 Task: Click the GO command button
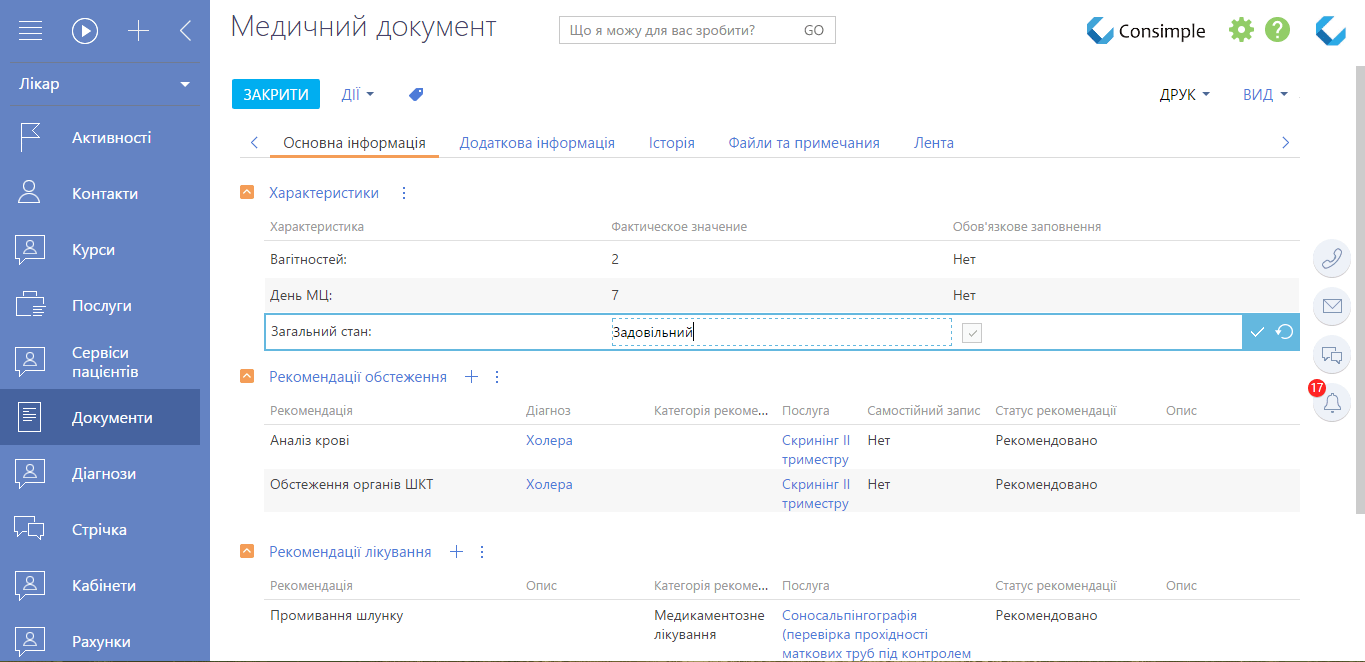[x=814, y=30]
